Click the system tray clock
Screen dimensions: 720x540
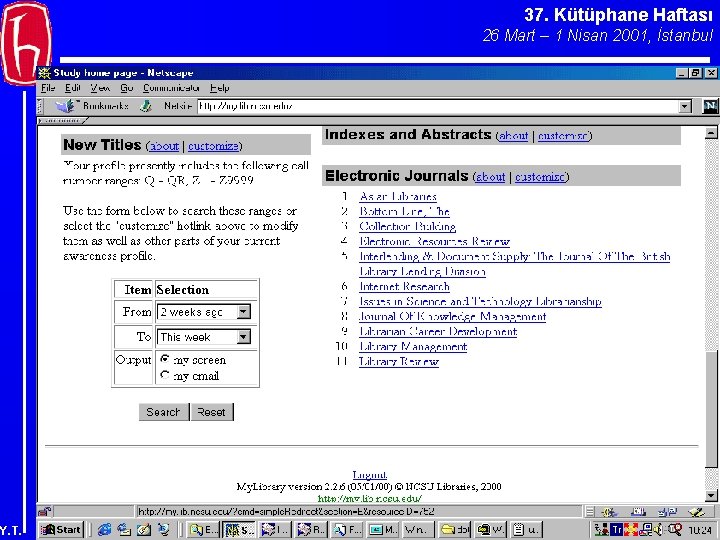[700, 530]
